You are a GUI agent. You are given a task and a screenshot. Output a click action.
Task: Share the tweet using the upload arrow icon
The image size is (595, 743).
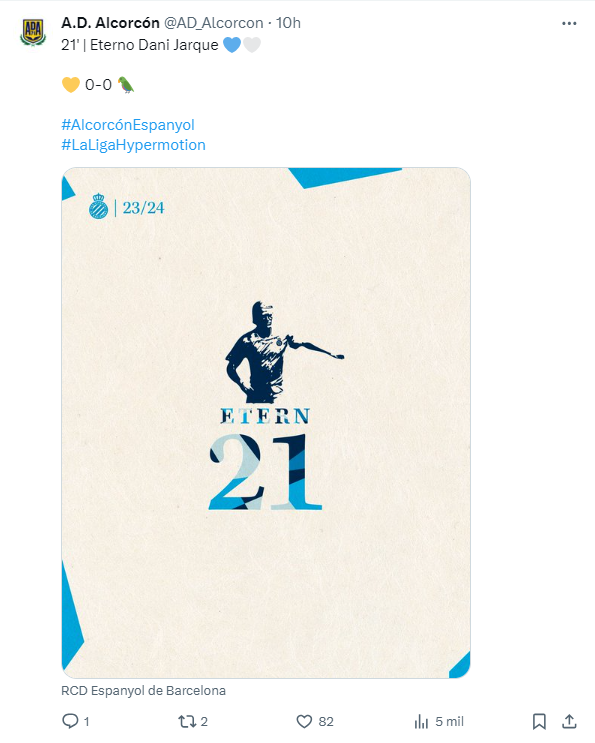pos(569,721)
